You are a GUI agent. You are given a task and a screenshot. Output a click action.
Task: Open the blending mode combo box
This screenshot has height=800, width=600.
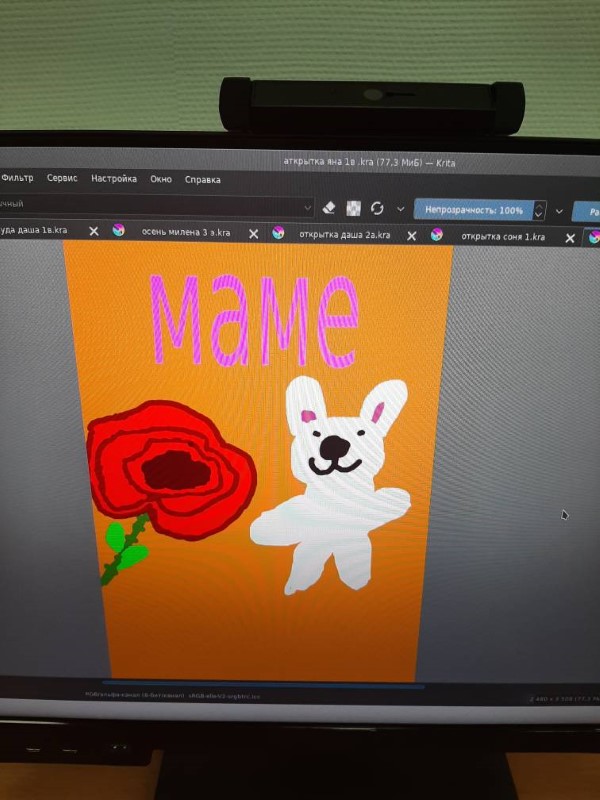click(156, 205)
